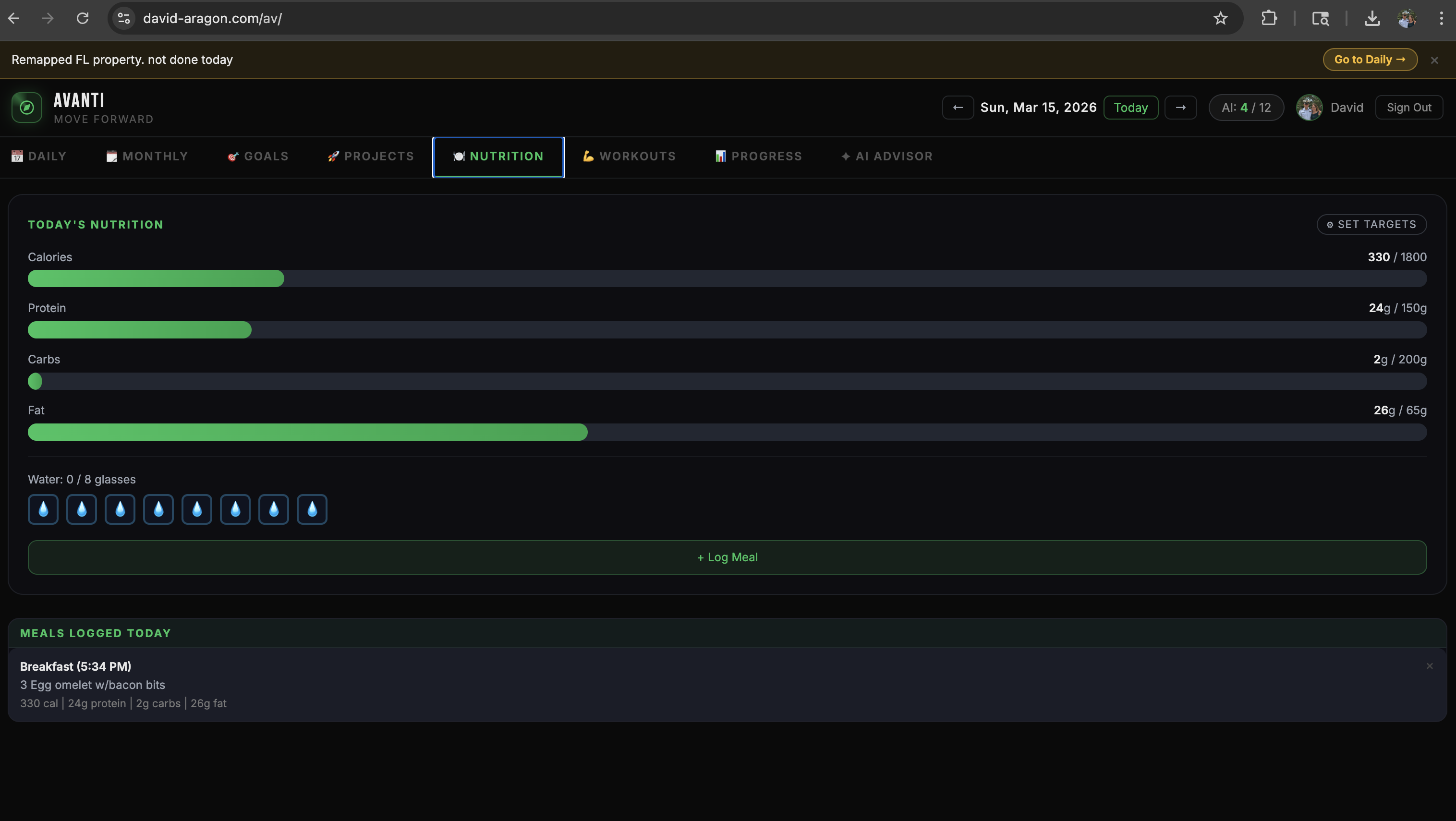This screenshot has width=1456, height=821.
Task: Open the Chrome three-dot menu
Action: pyautogui.click(x=1441, y=19)
